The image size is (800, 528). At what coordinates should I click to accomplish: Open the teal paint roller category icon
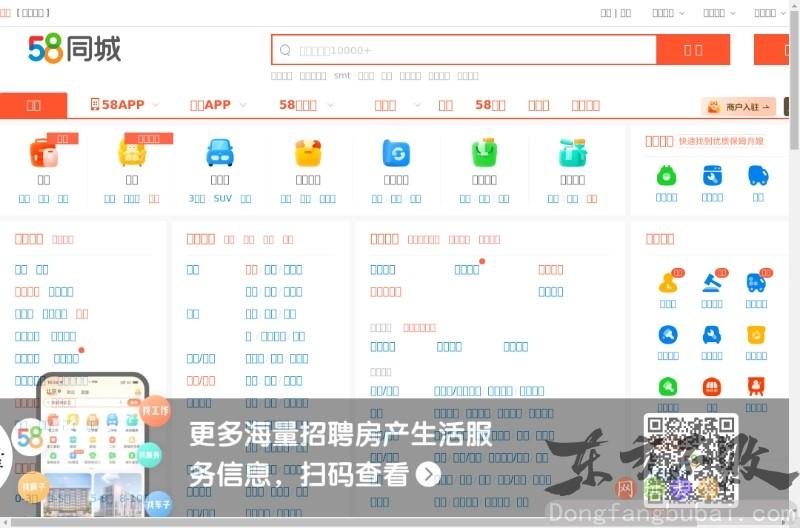(x=572, y=153)
